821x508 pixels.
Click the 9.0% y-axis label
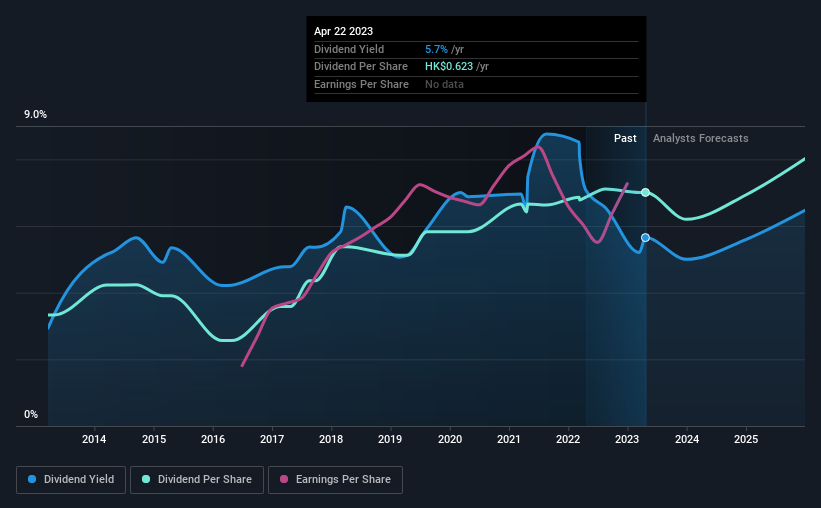click(x=36, y=115)
